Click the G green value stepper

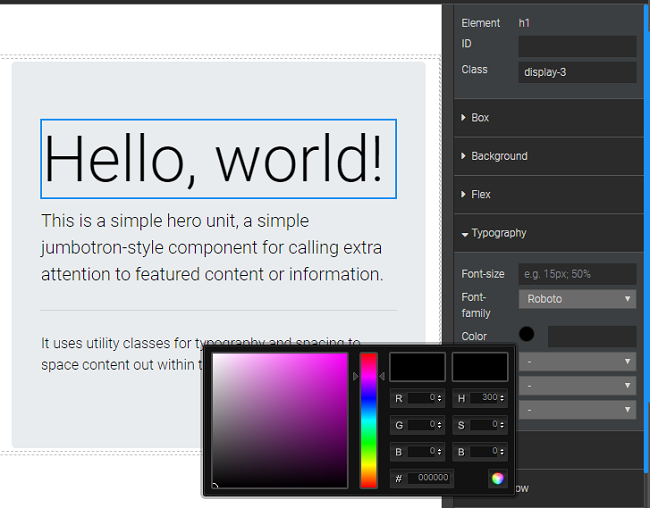point(424,425)
